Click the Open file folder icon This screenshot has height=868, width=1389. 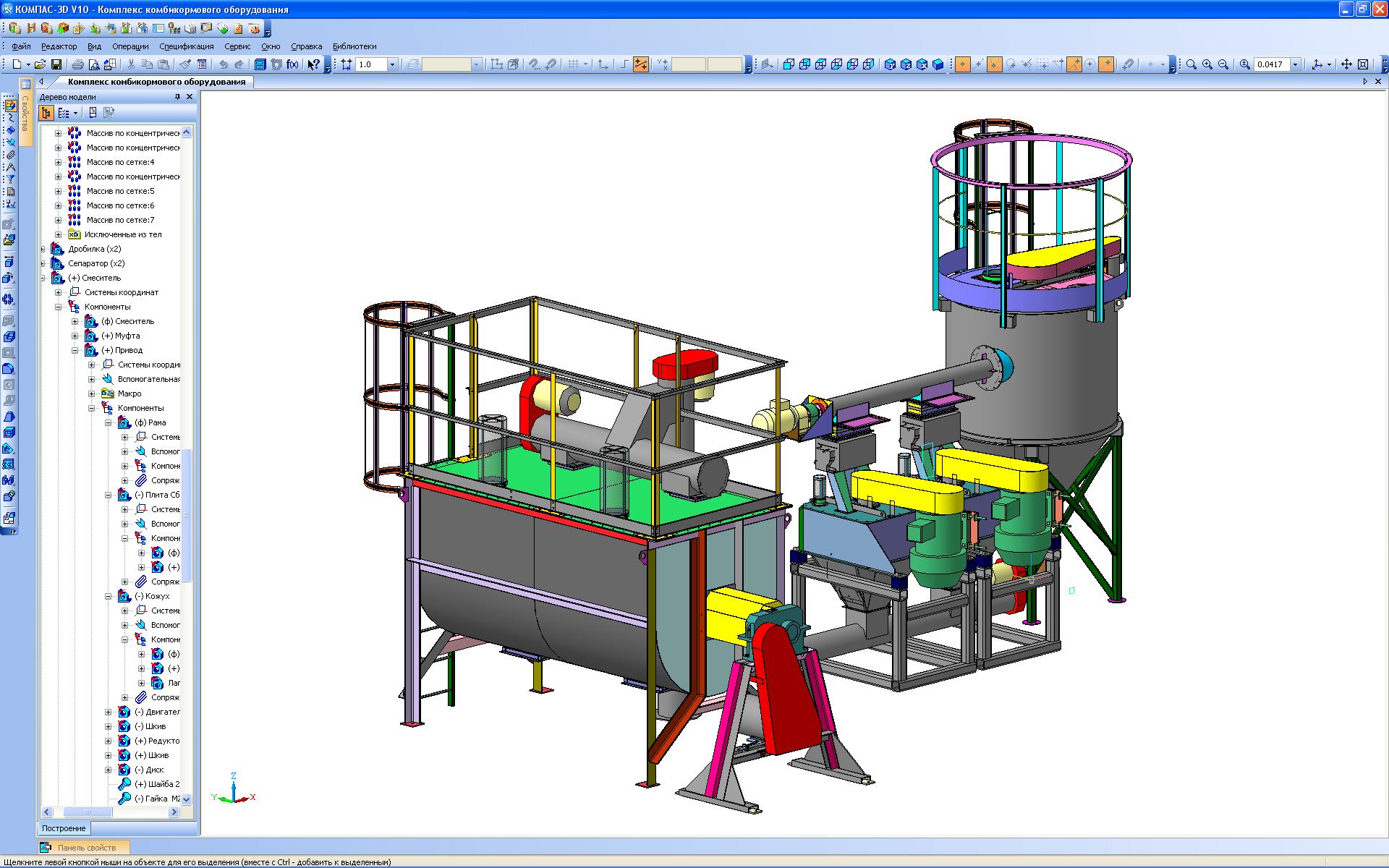[41, 64]
